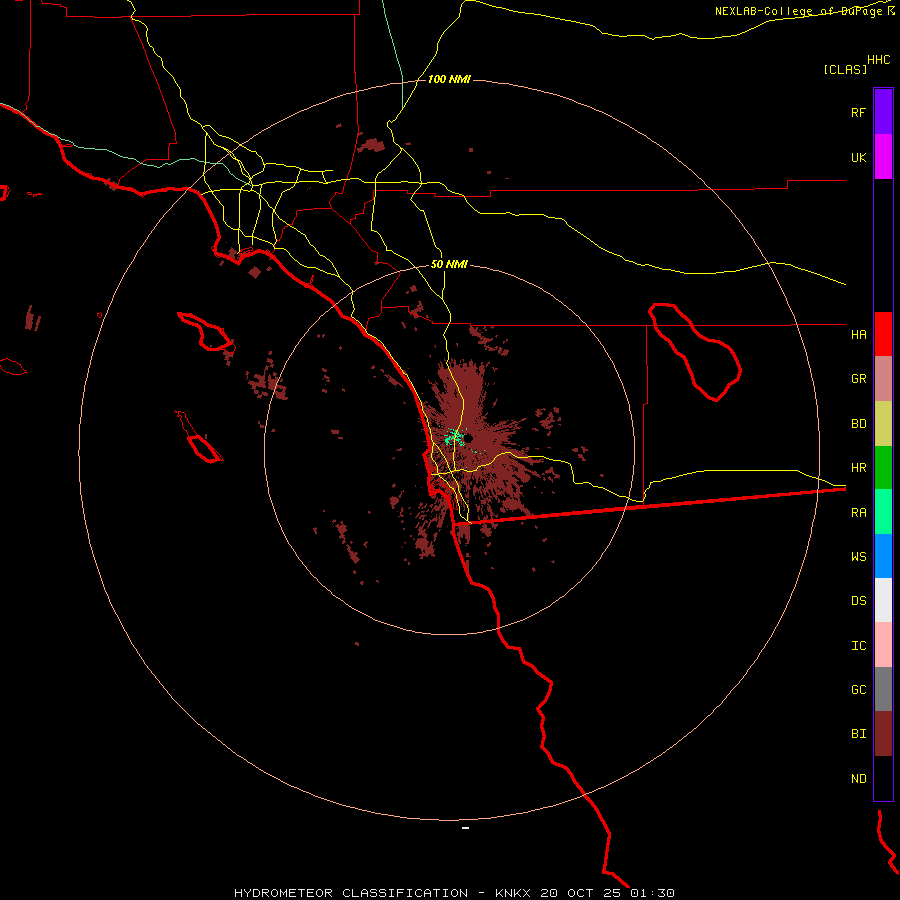Screen dimensions: 900x900
Task: Click the HR legend label
Action: click(x=858, y=468)
